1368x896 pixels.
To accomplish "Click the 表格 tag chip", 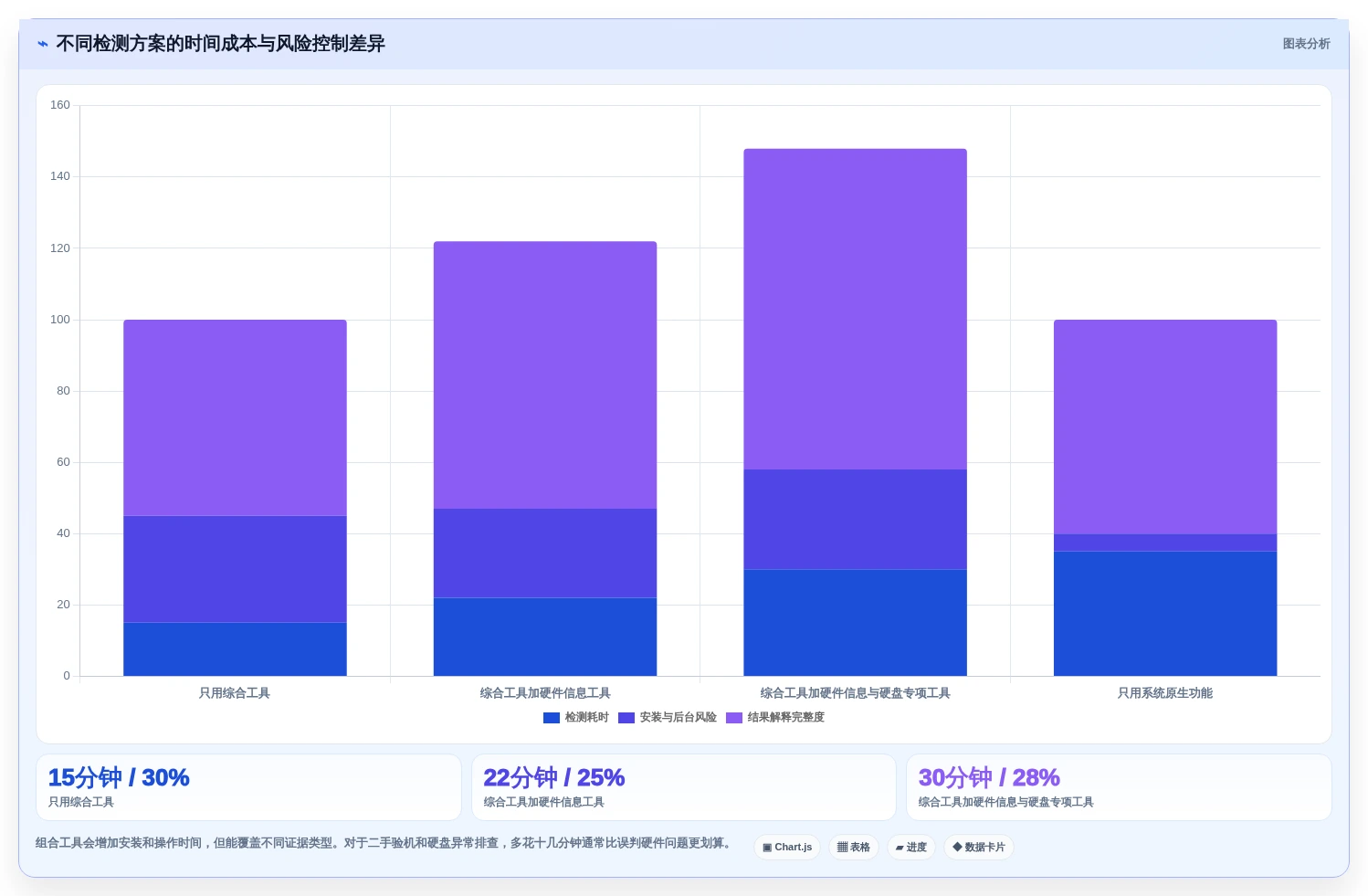I will tap(854, 848).
